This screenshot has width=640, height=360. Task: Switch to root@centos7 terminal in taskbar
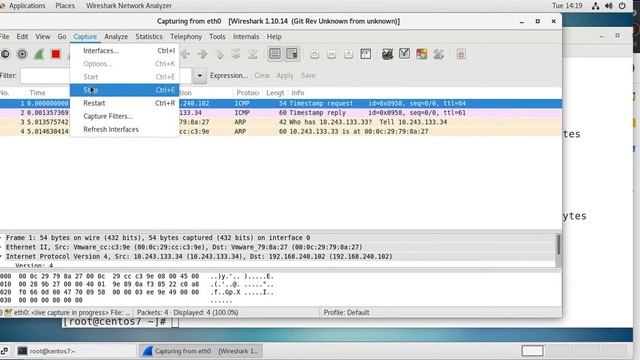coord(76,351)
